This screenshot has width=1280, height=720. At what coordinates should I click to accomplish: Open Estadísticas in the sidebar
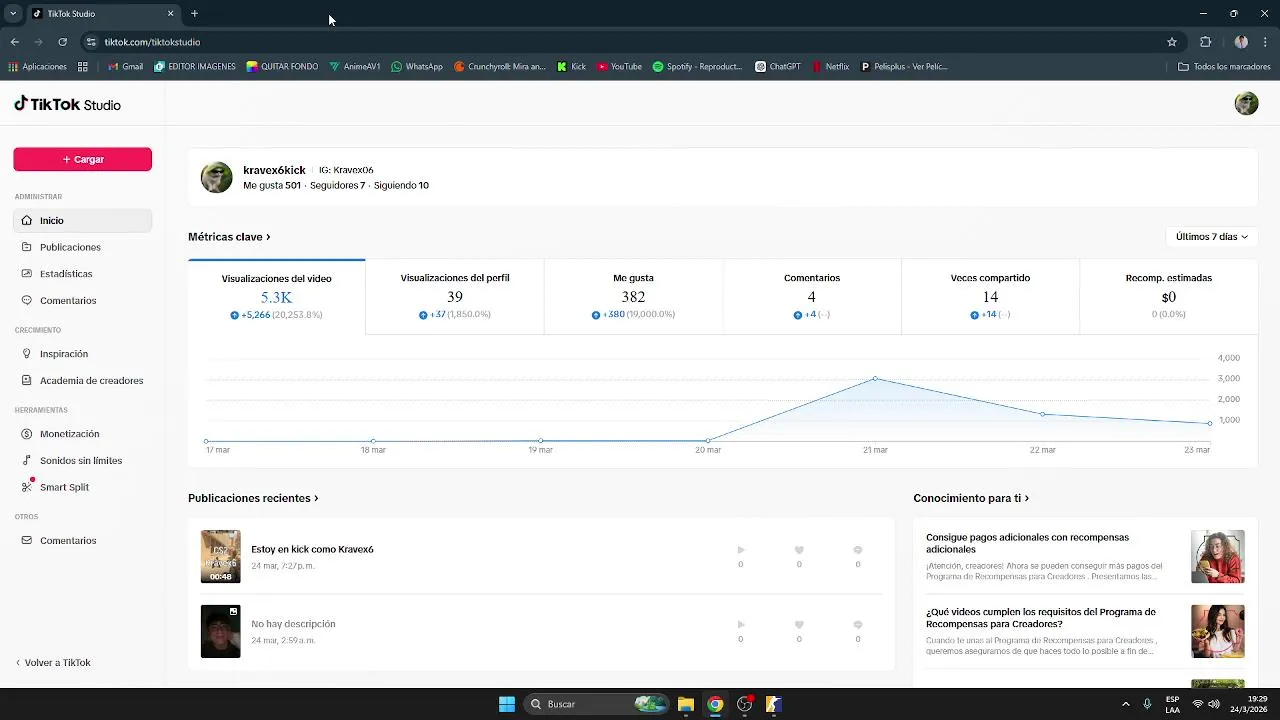[82, 274]
